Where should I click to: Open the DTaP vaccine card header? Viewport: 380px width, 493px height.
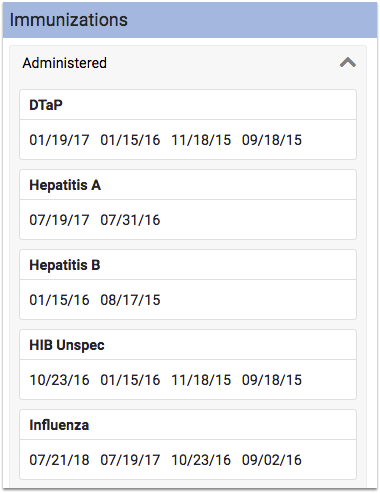tap(188, 105)
